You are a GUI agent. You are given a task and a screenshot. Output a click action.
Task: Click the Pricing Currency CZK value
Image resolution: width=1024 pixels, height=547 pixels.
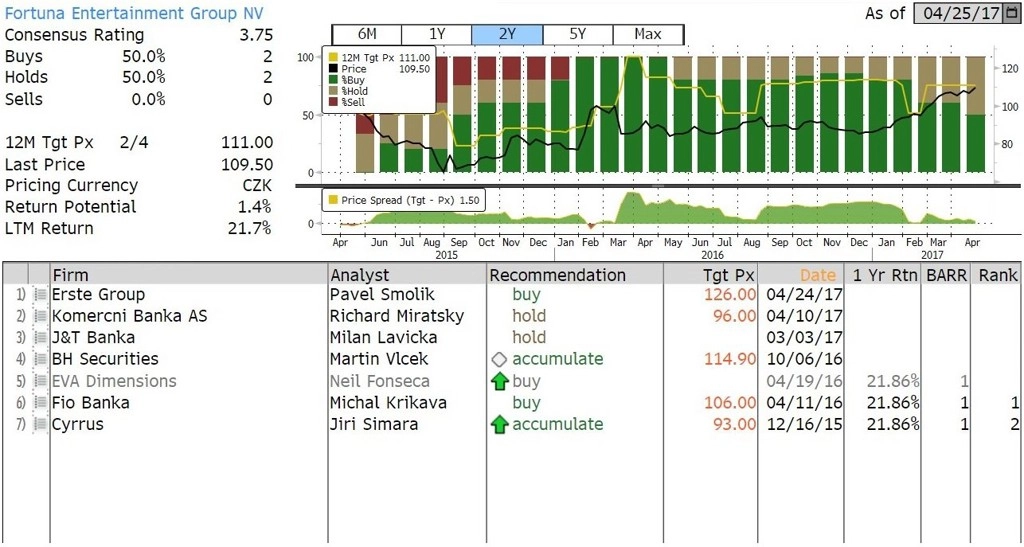(257, 185)
